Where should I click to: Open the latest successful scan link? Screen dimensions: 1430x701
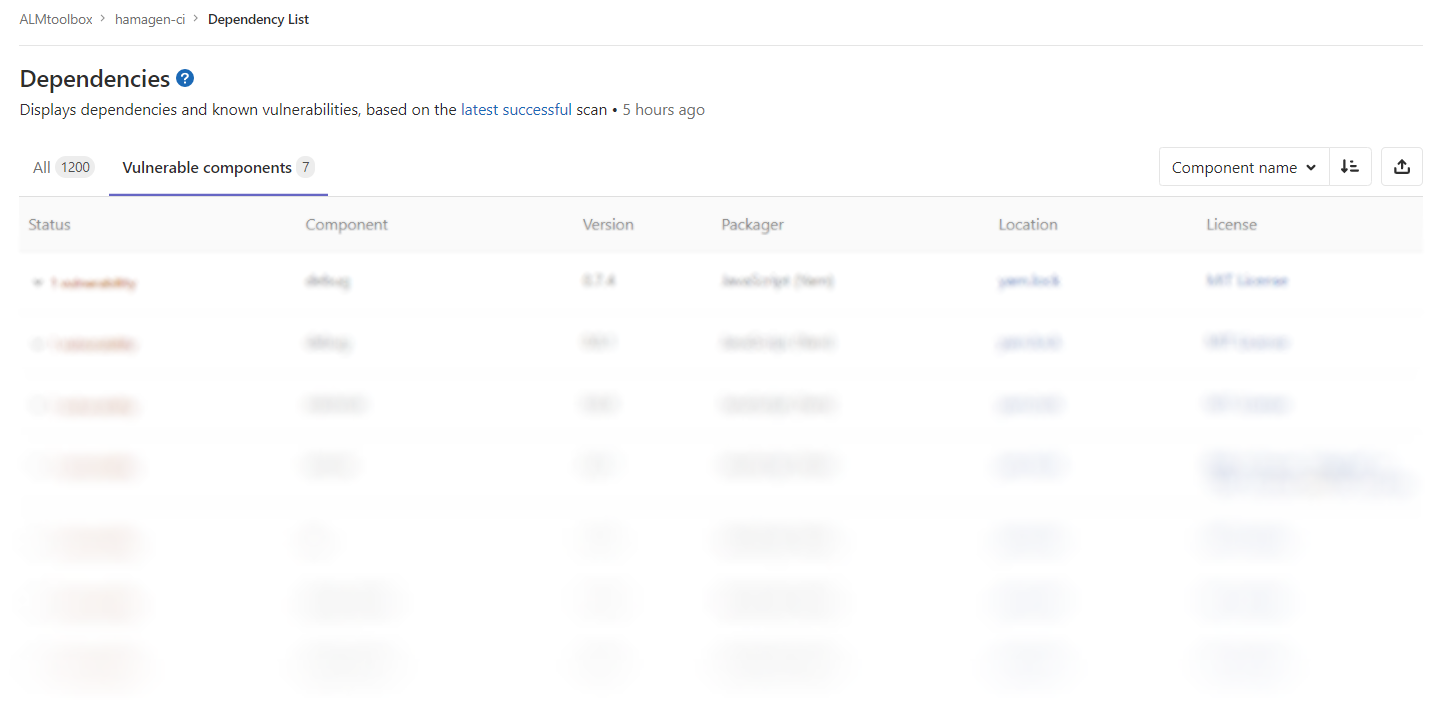516,110
